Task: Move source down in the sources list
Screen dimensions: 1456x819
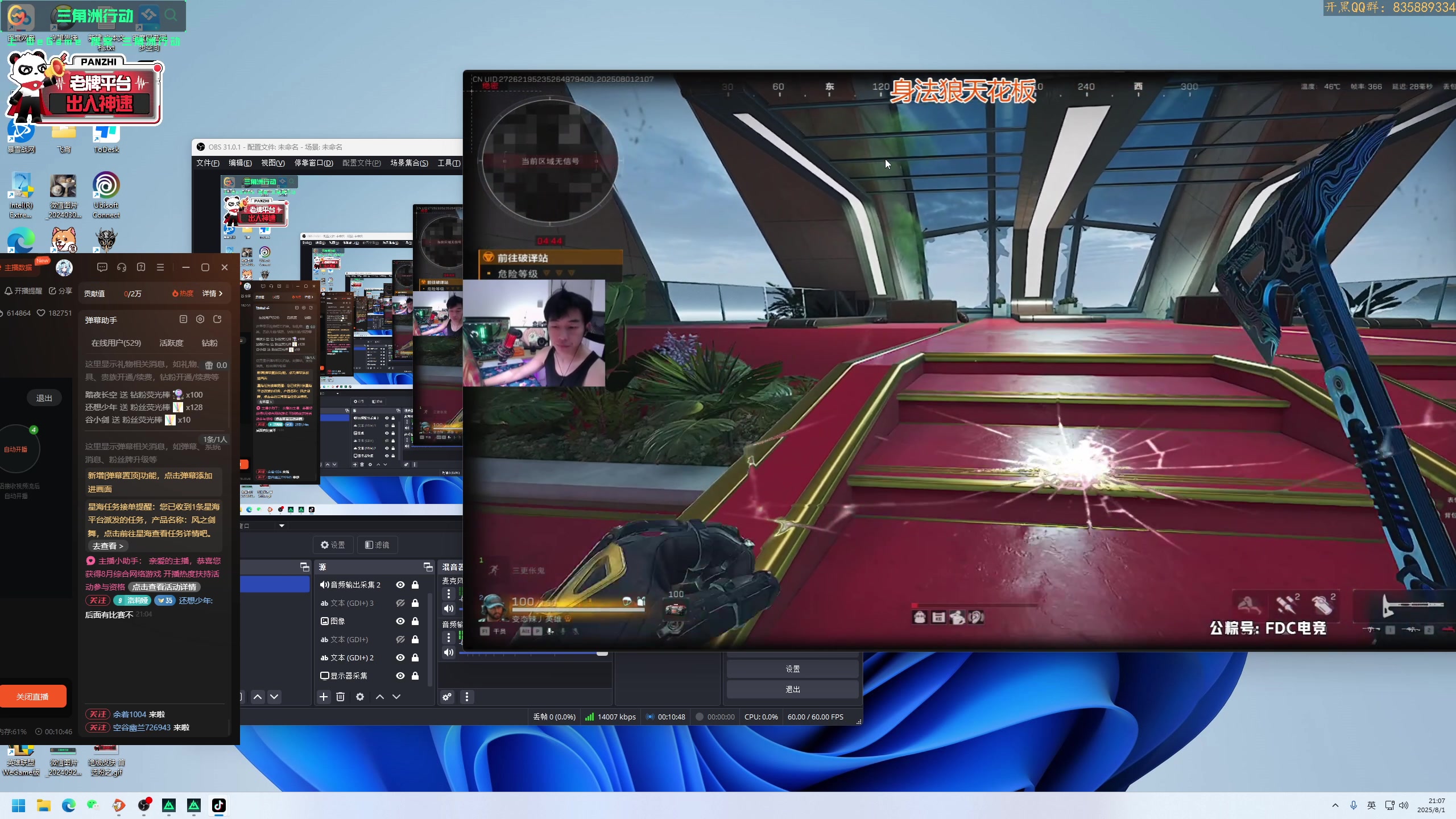Action: pyautogui.click(x=396, y=697)
